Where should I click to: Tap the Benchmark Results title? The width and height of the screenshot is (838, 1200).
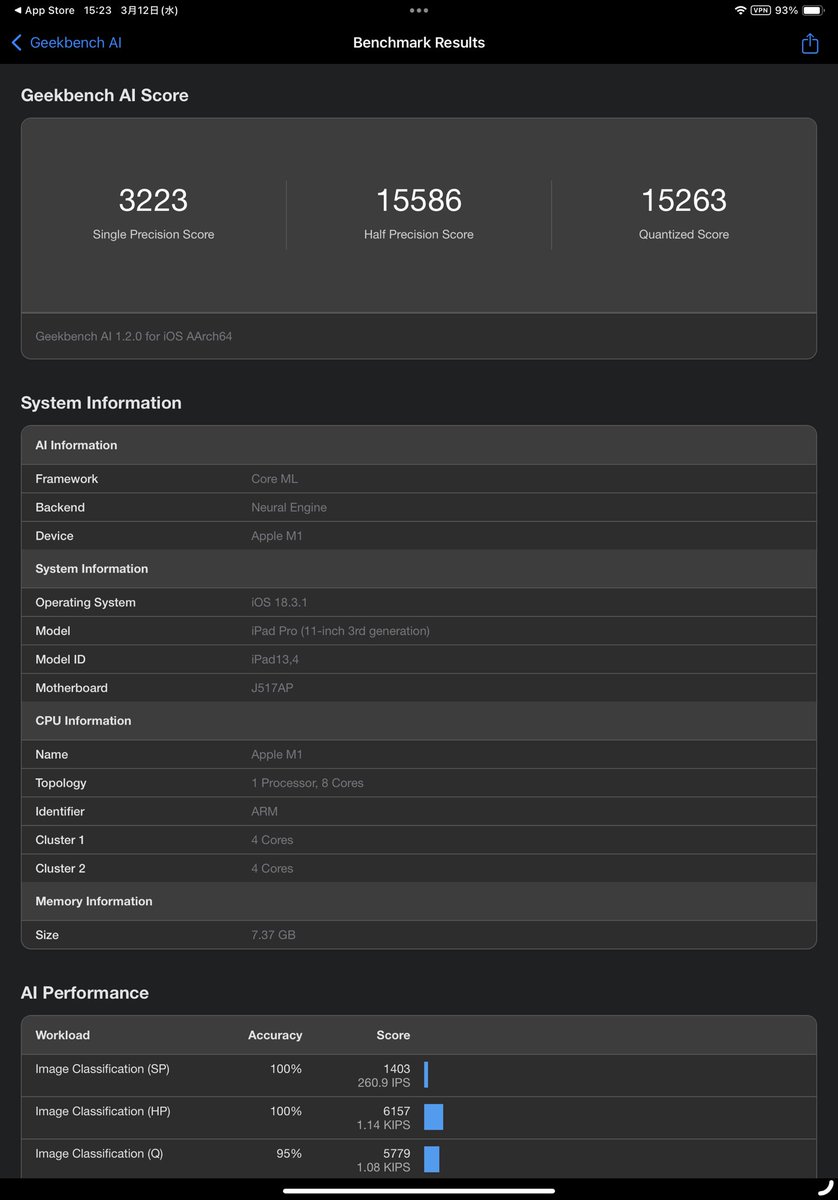coord(419,43)
